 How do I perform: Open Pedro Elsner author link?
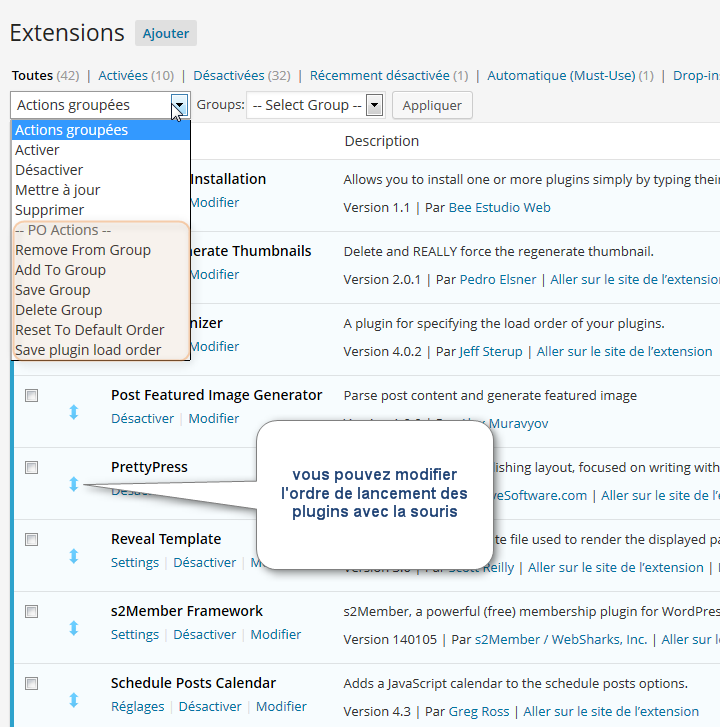coord(497,279)
